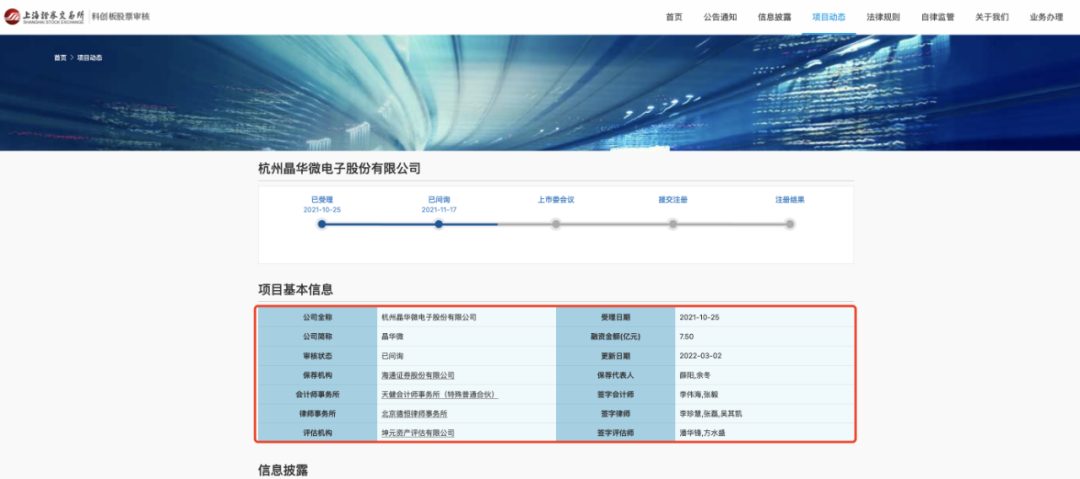Switch to the 项目动态 navigation tab

[x=828, y=17]
